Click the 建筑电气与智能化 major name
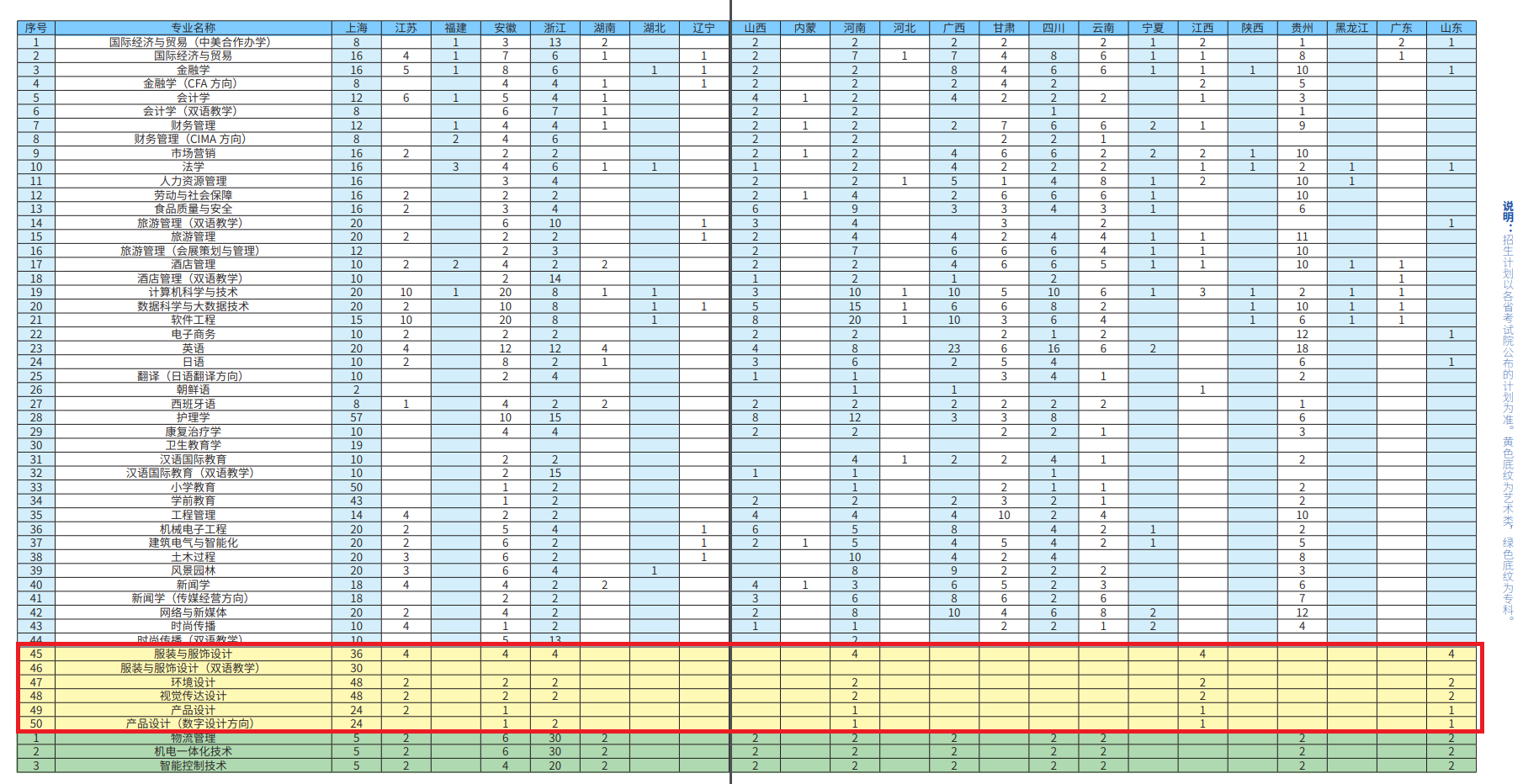This screenshot has height=784, width=1523. (194, 543)
